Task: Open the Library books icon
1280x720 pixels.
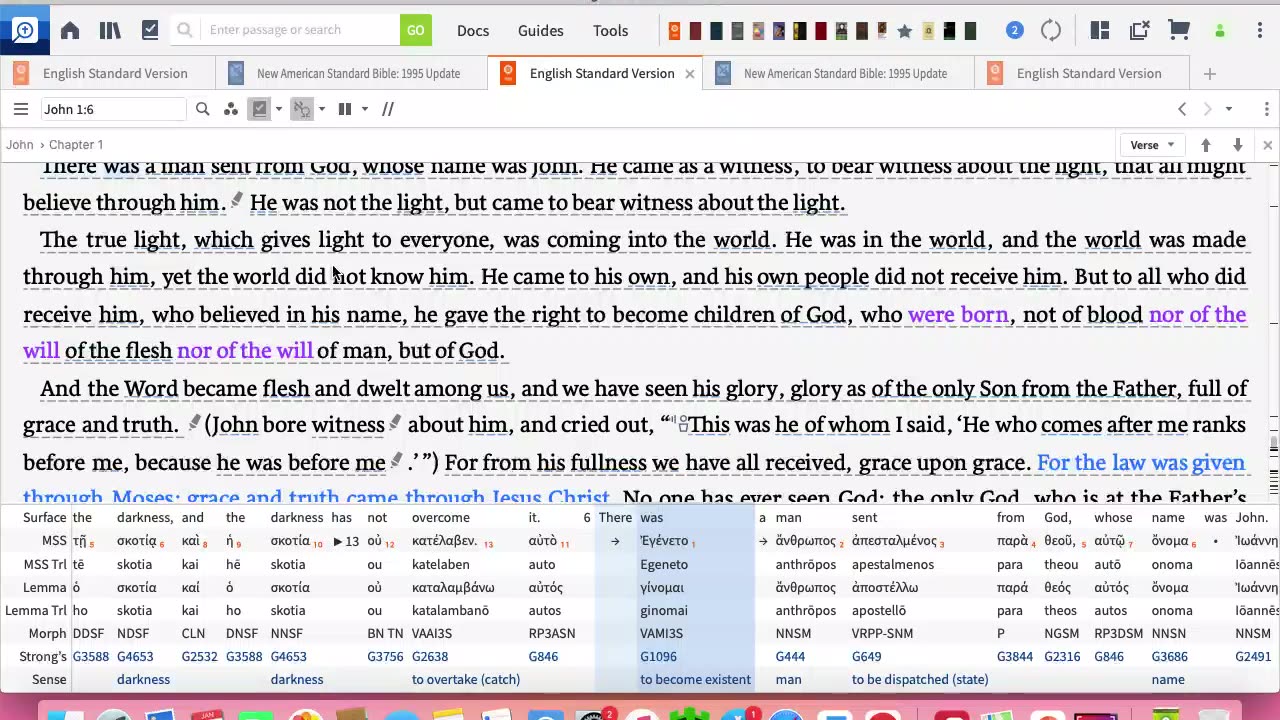Action: pyautogui.click(x=110, y=30)
